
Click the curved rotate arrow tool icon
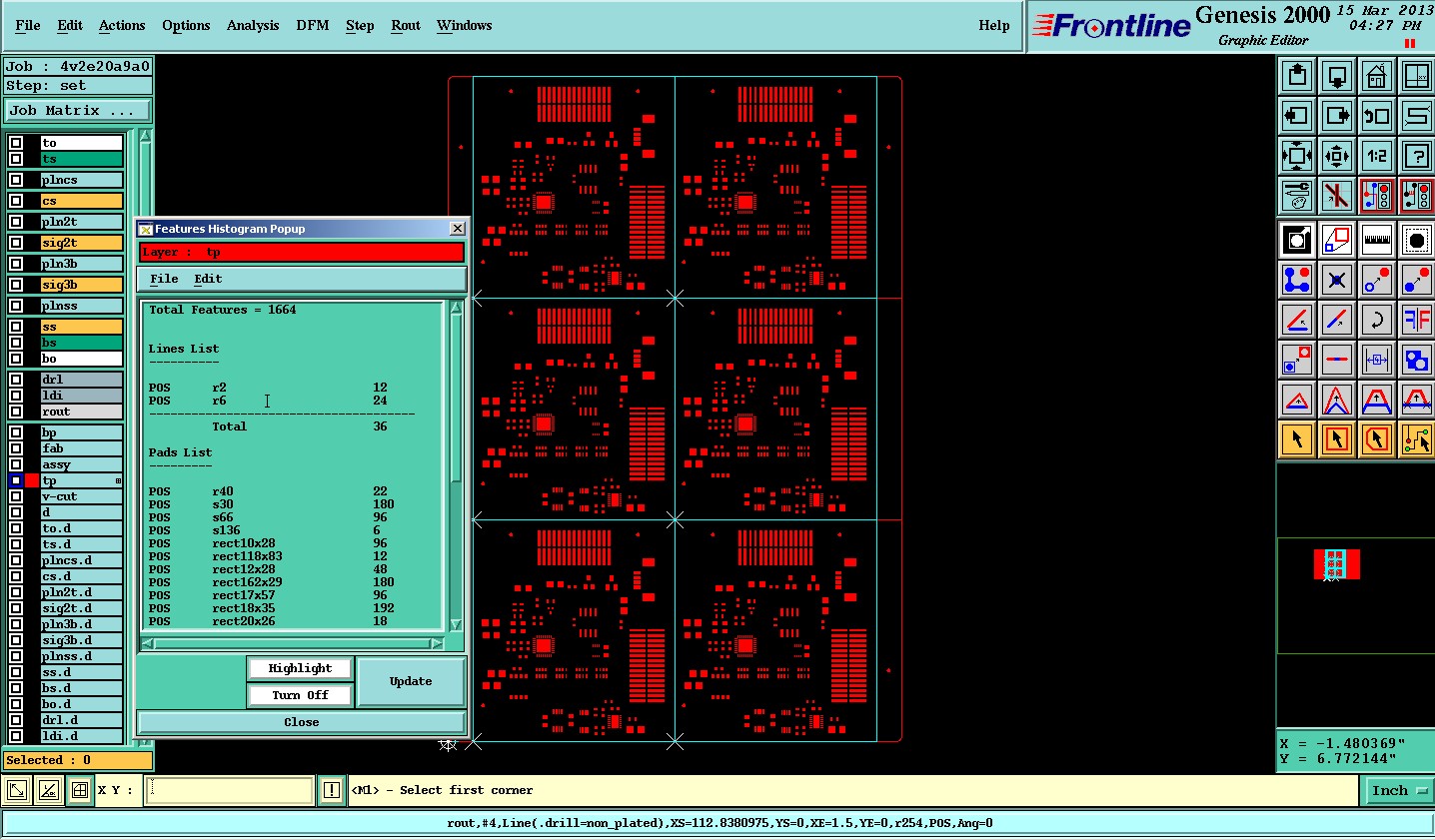tap(1376, 320)
